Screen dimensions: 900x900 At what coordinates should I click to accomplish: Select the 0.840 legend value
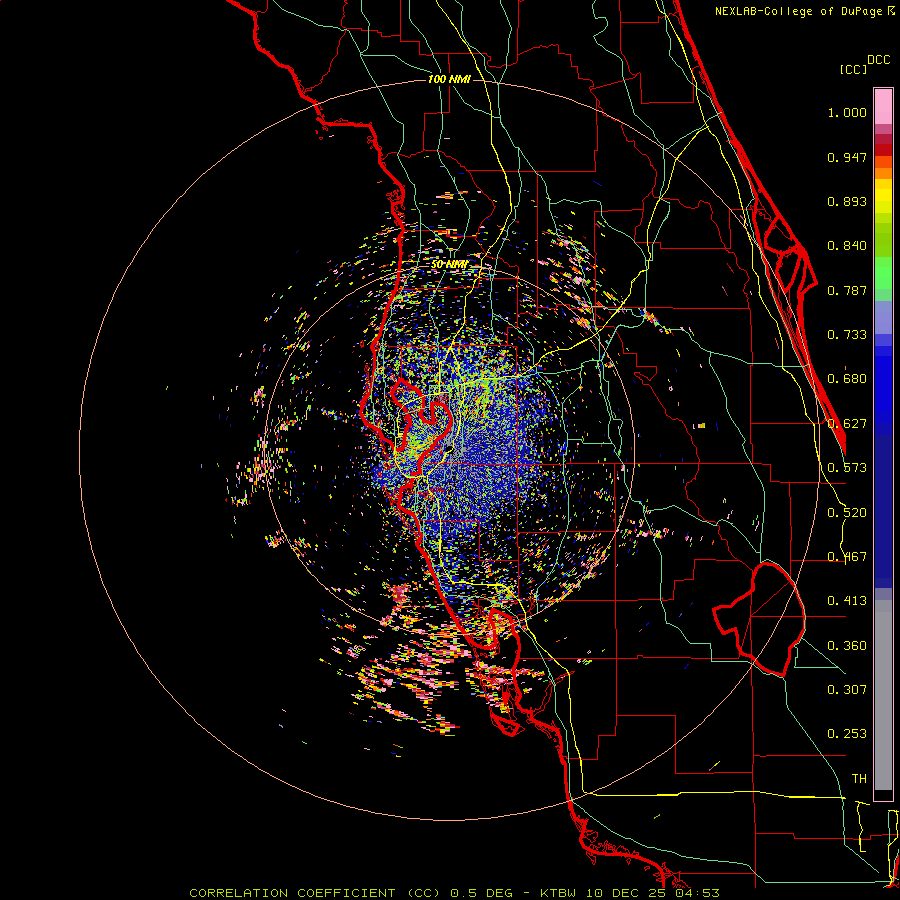coord(847,246)
